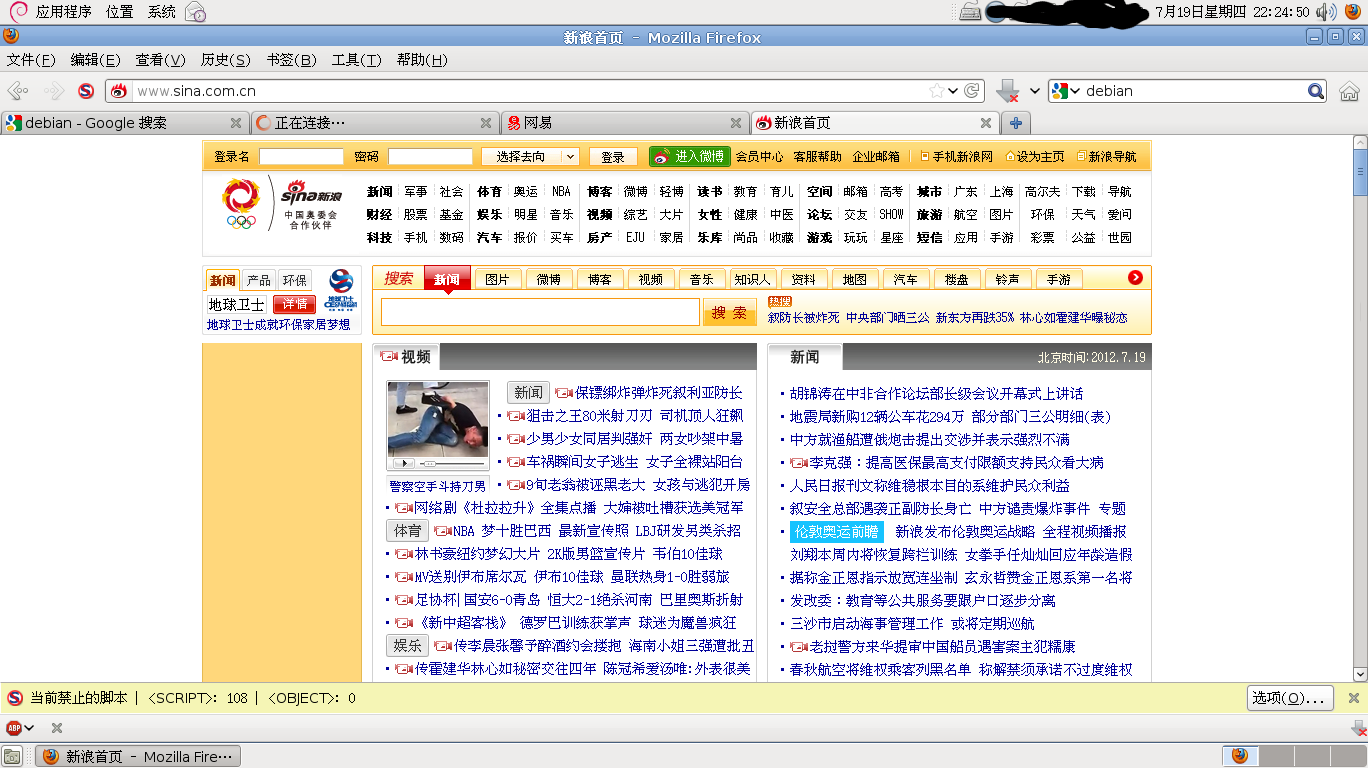Click Firefox icon in bottom-right panel tray

(1239, 756)
